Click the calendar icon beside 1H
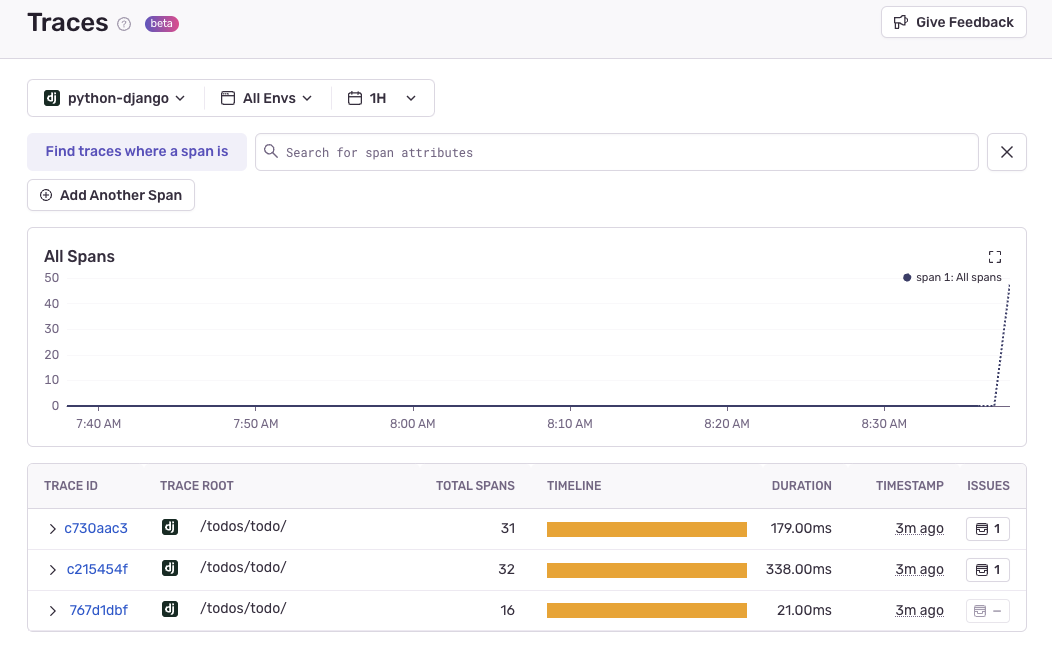 pos(355,98)
